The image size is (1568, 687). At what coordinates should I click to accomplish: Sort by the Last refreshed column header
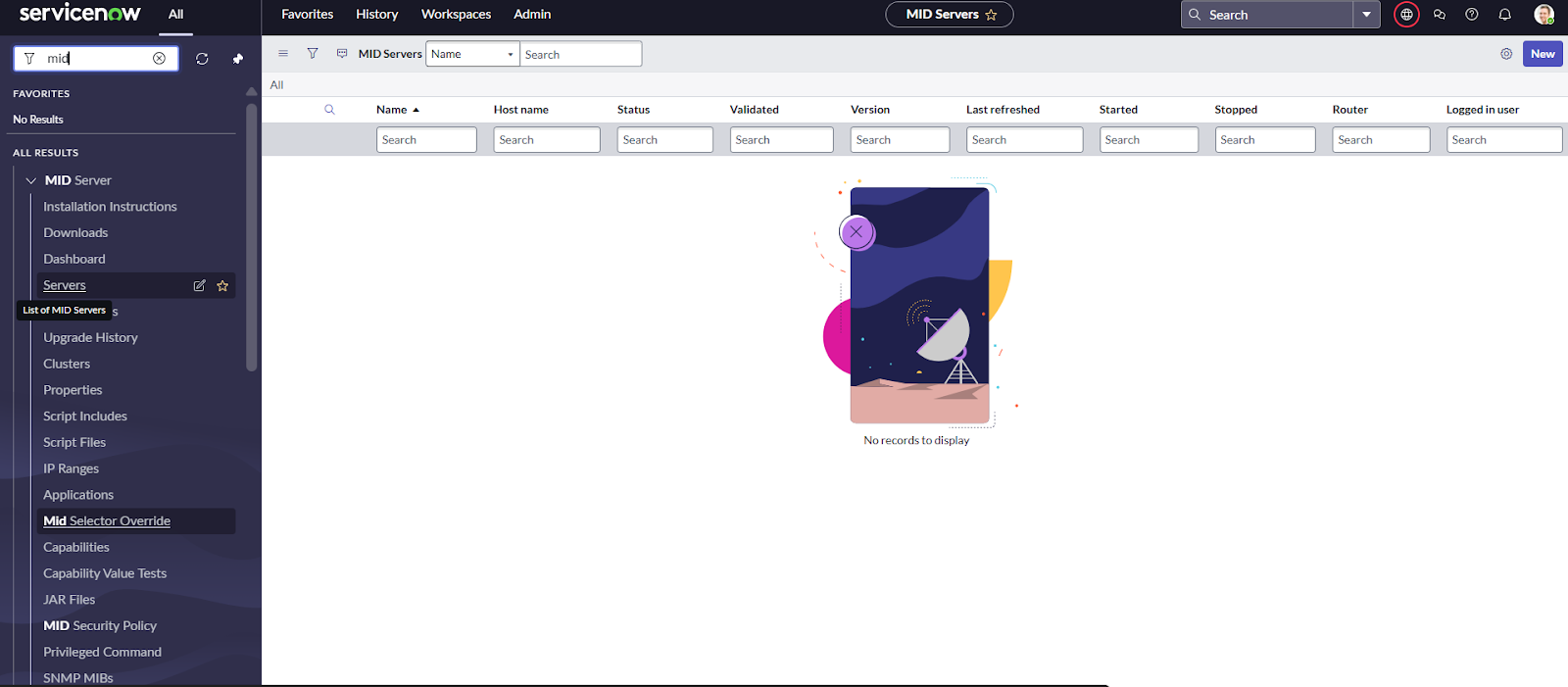point(1003,110)
